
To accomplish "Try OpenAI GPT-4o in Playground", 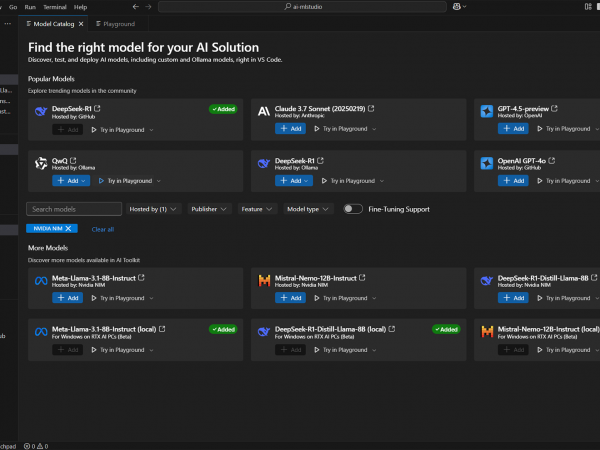I will (564, 181).
